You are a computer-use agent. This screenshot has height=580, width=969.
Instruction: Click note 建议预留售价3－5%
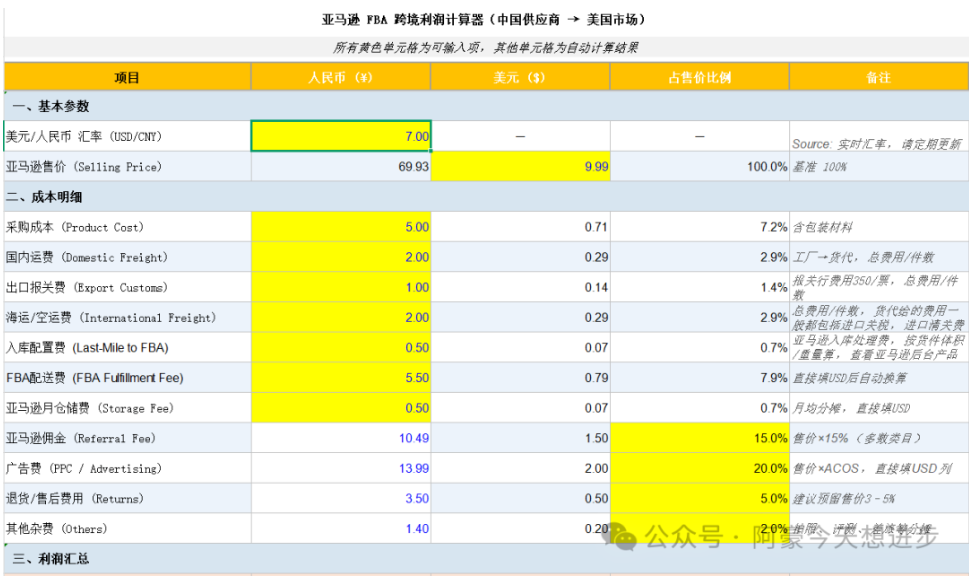(x=844, y=498)
